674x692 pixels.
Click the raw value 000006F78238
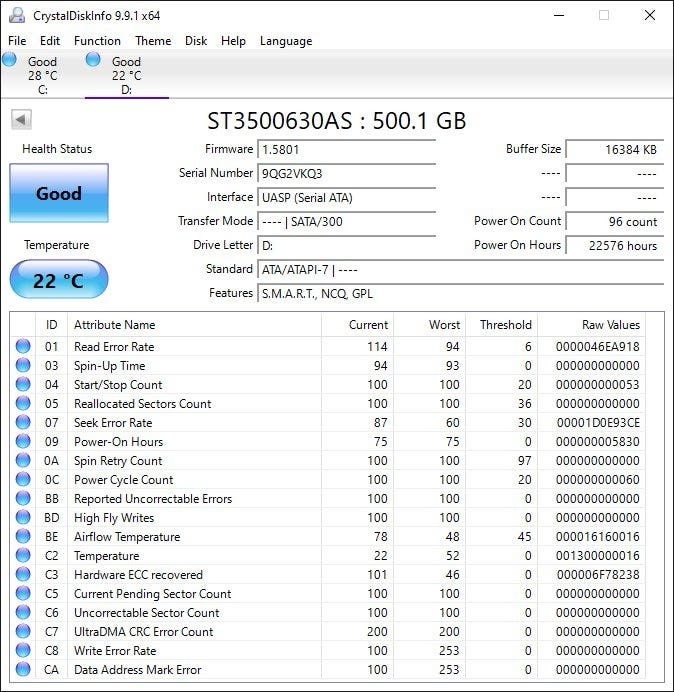coord(598,575)
